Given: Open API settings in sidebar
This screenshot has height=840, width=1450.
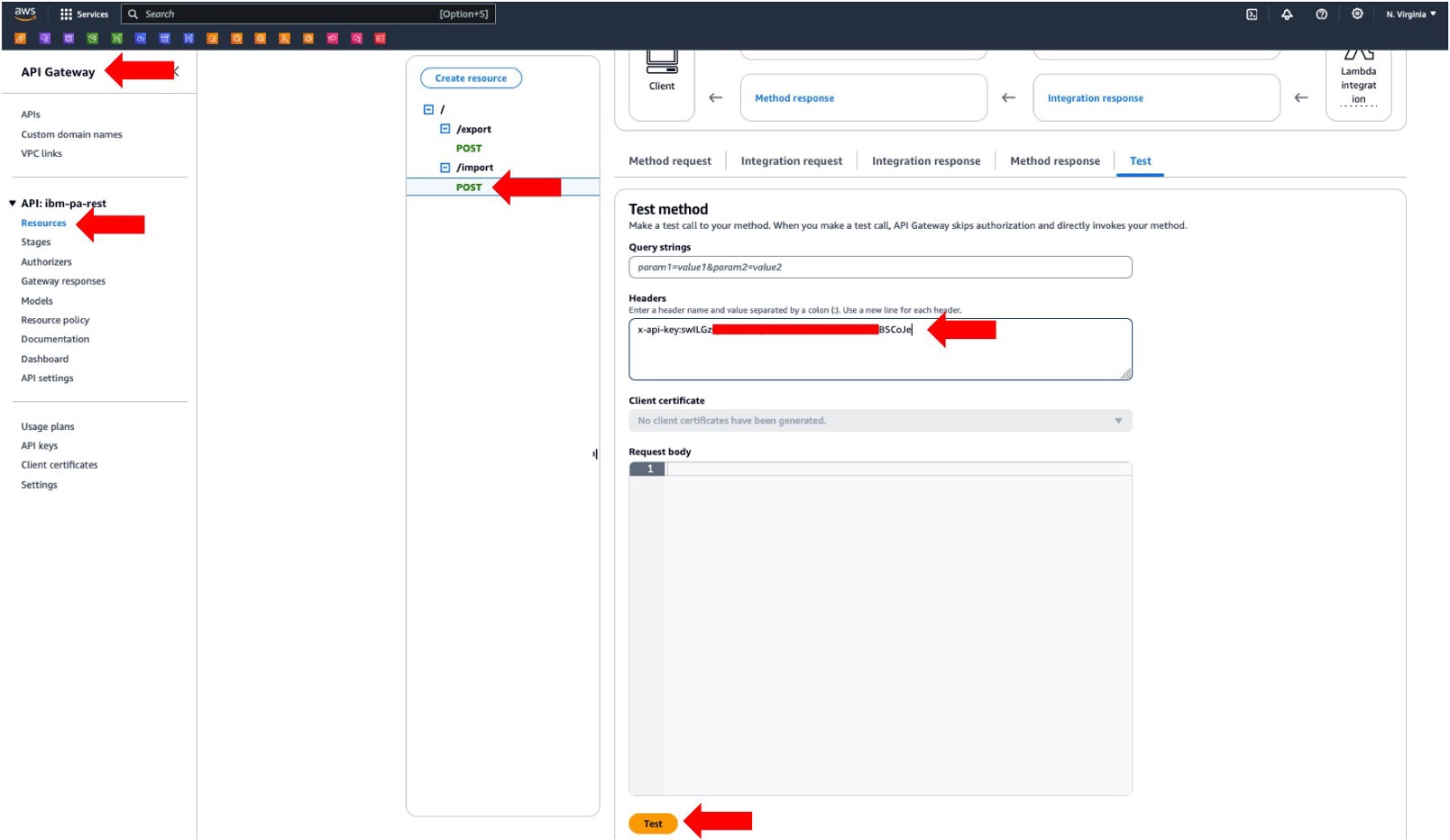Looking at the screenshot, I should [x=47, y=379].
